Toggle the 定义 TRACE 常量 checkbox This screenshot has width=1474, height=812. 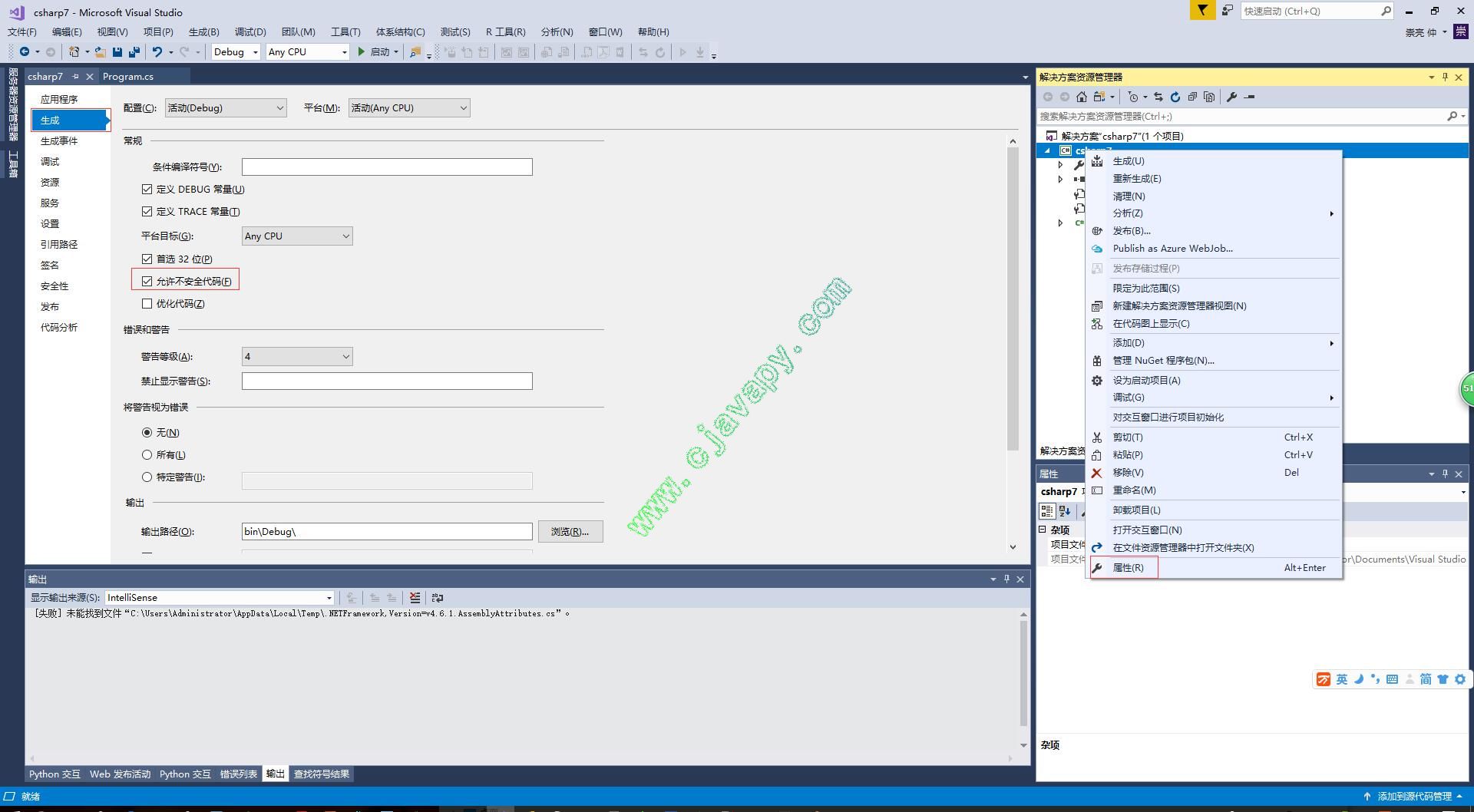(x=147, y=211)
